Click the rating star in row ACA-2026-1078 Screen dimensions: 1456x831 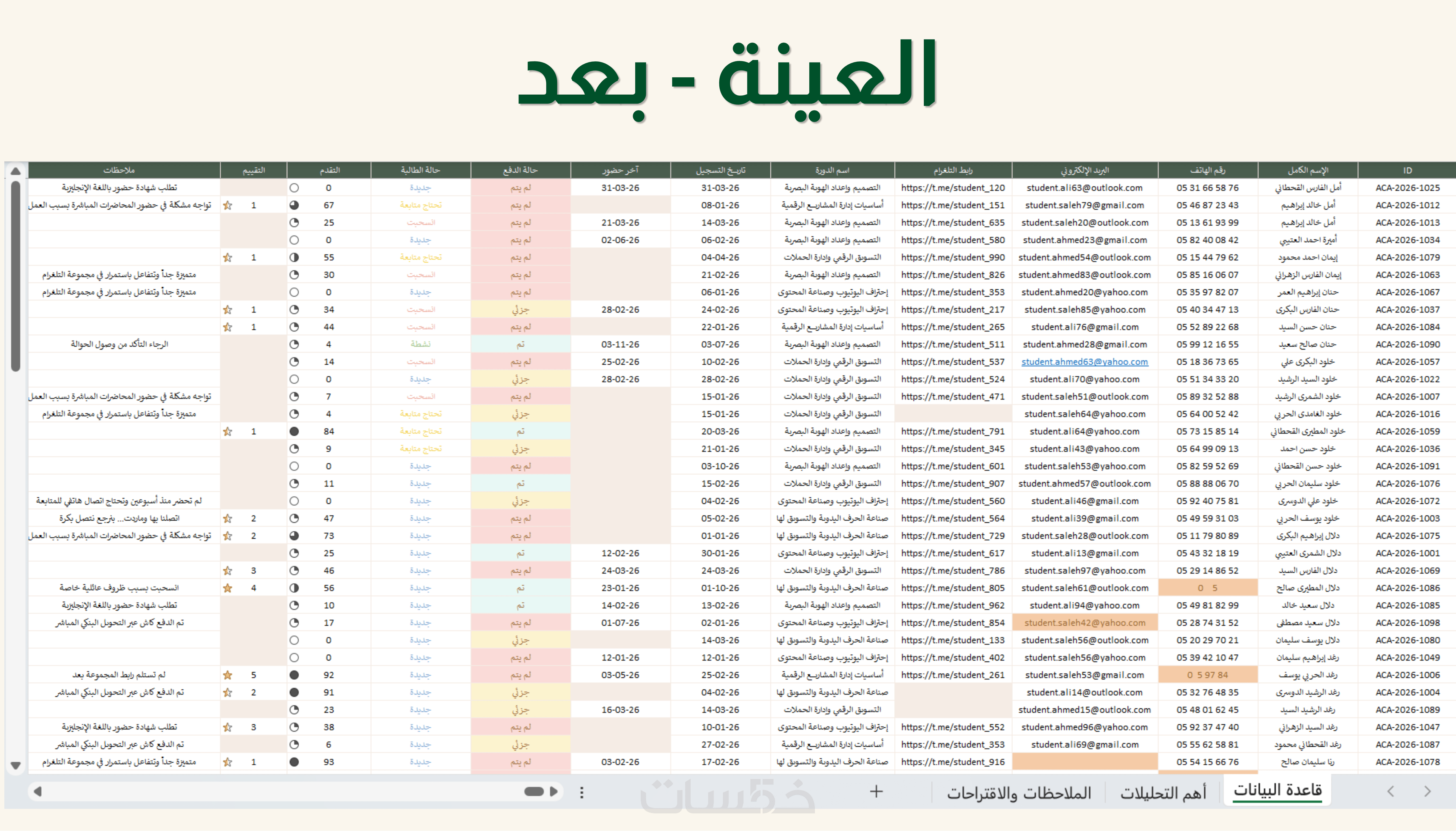tap(228, 762)
